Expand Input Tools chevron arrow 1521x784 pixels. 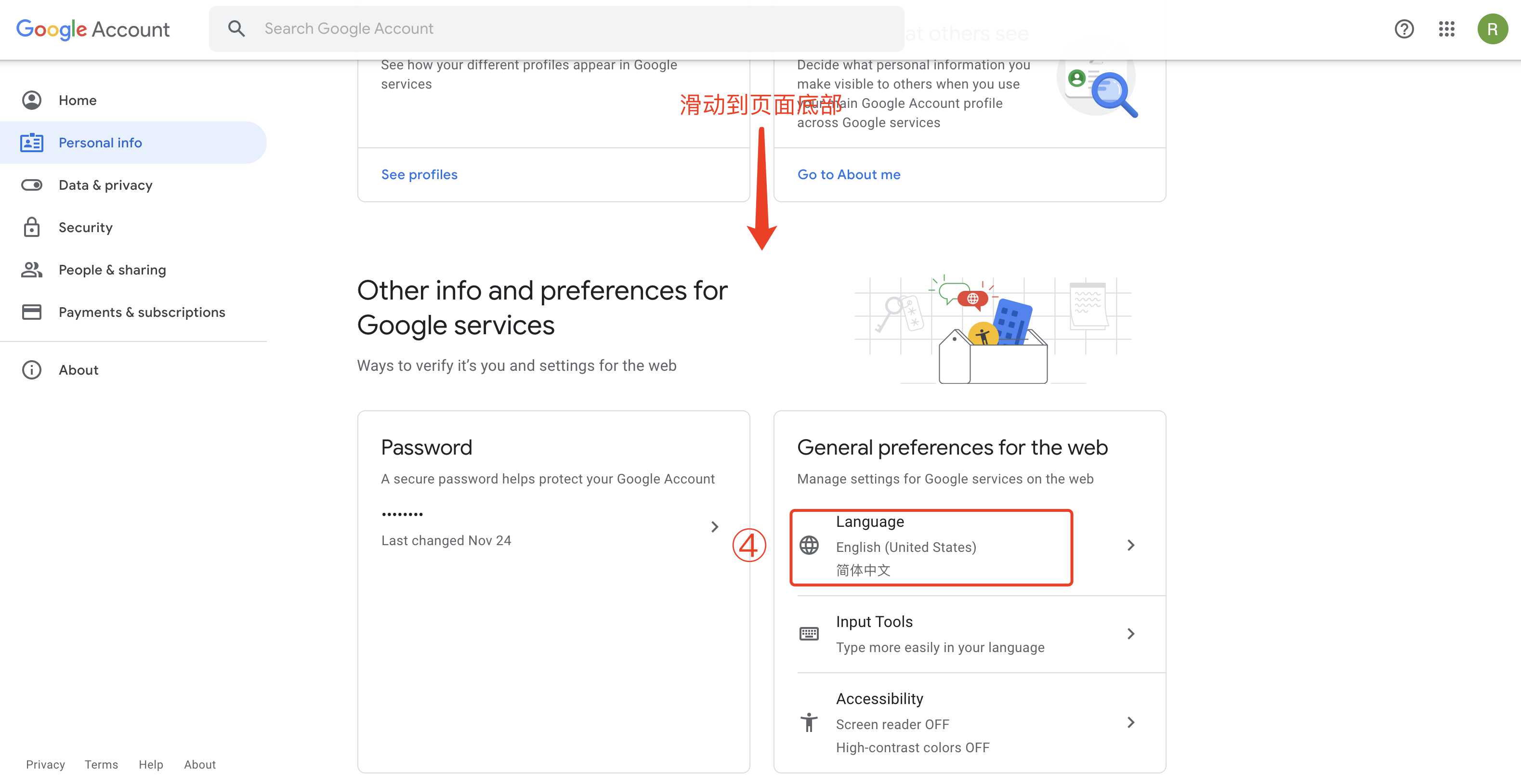click(1130, 633)
